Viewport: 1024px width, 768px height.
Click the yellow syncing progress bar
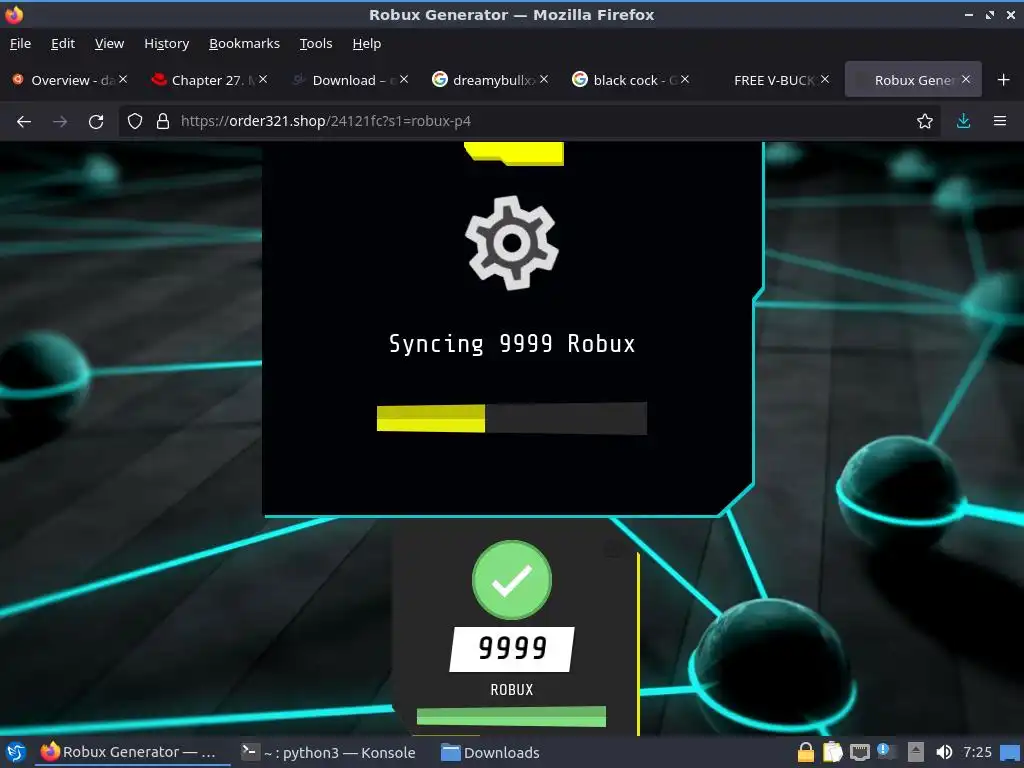pos(511,418)
